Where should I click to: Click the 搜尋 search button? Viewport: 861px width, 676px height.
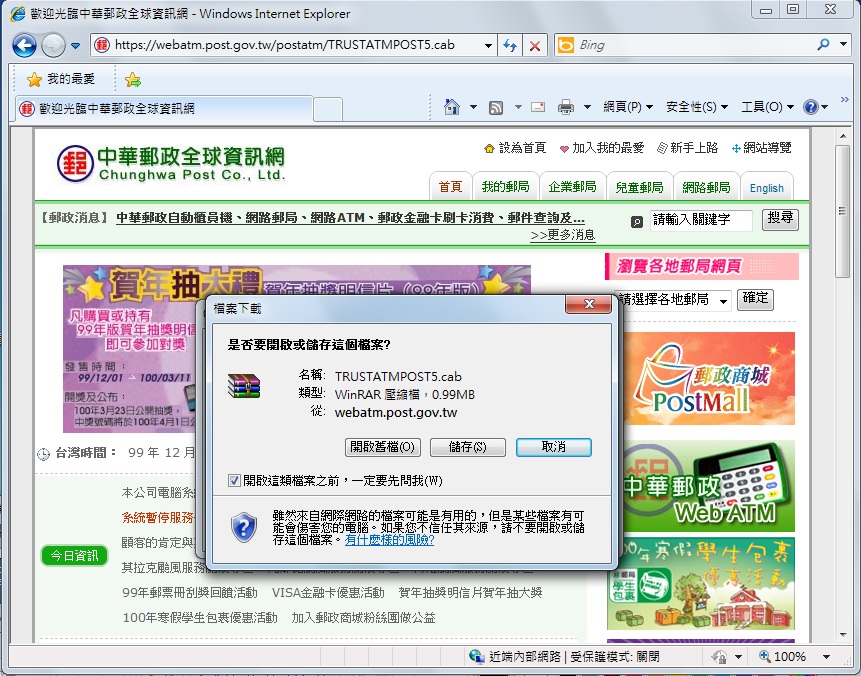780,219
